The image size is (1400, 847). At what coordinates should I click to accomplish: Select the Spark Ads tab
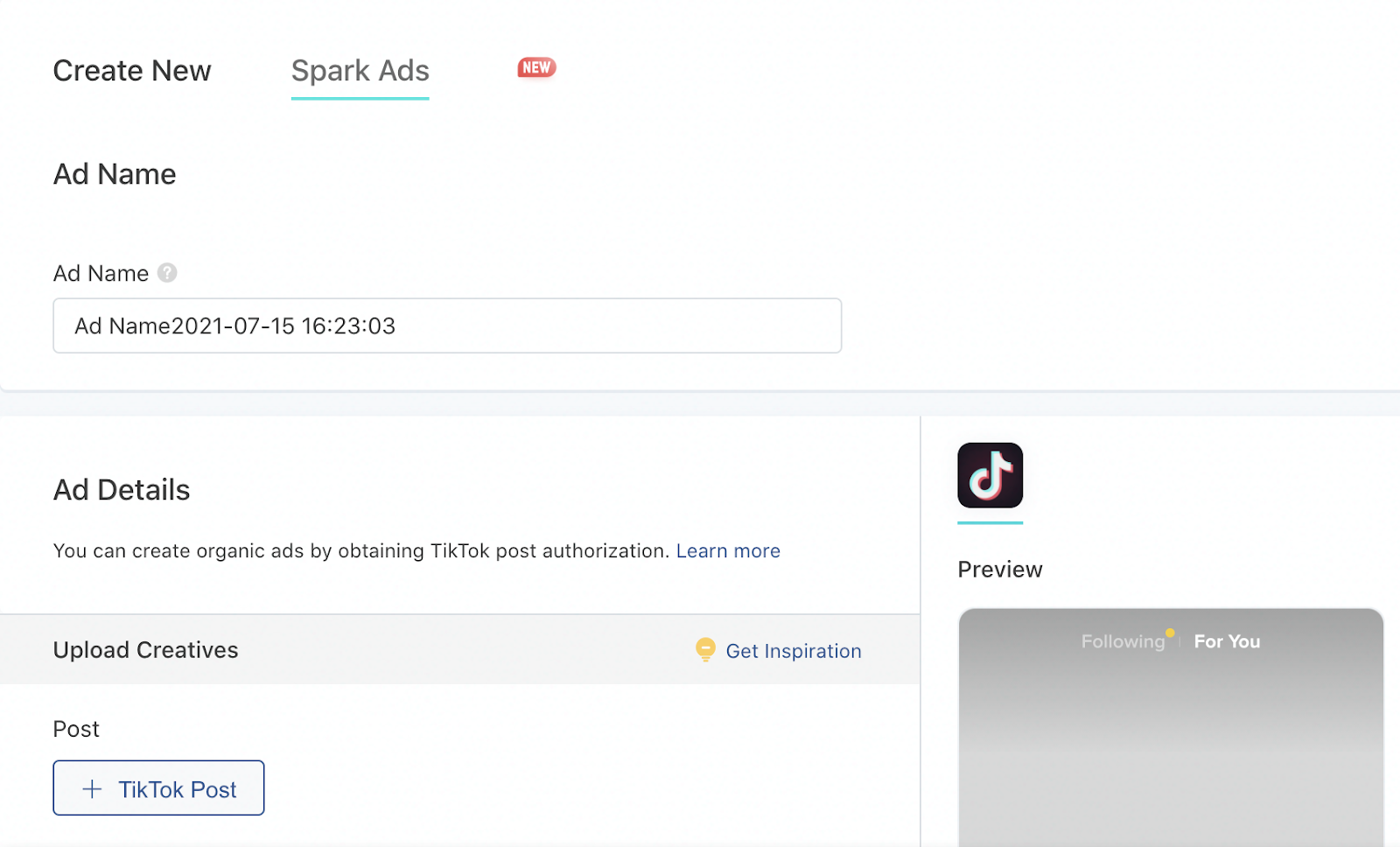click(360, 71)
